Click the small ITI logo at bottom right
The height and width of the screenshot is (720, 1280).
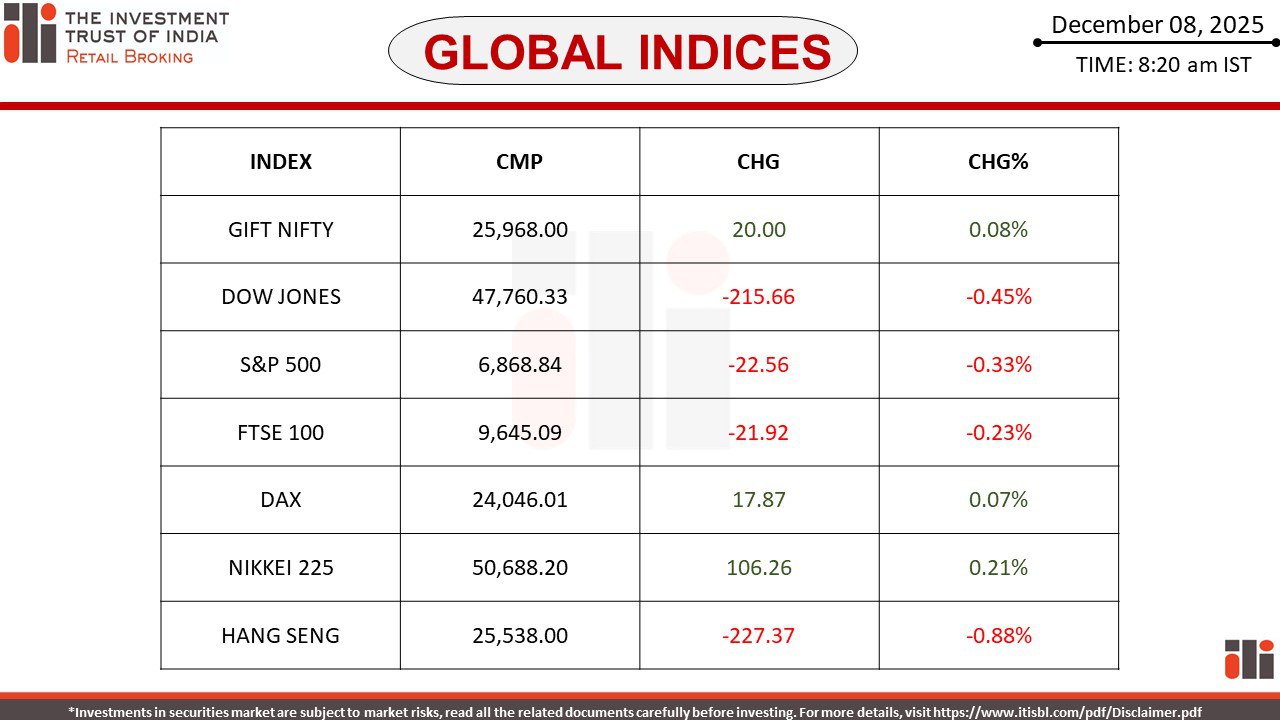(1249, 658)
